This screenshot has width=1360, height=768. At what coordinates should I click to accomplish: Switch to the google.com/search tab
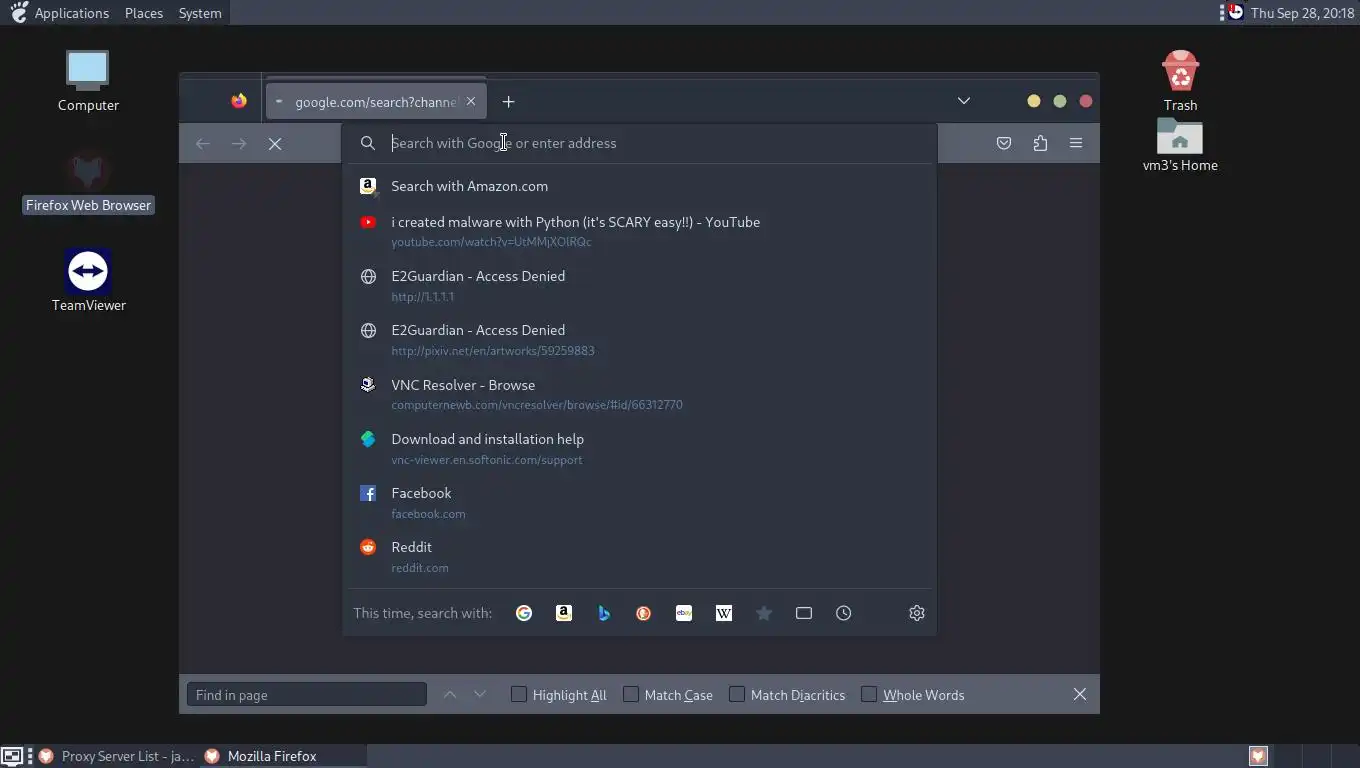(x=376, y=101)
